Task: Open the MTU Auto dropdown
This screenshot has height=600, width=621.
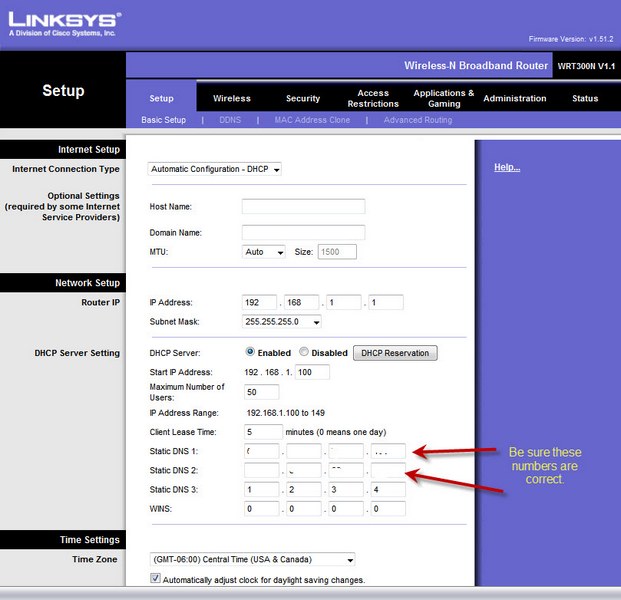Action: pyautogui.click(x=264, y=252)
